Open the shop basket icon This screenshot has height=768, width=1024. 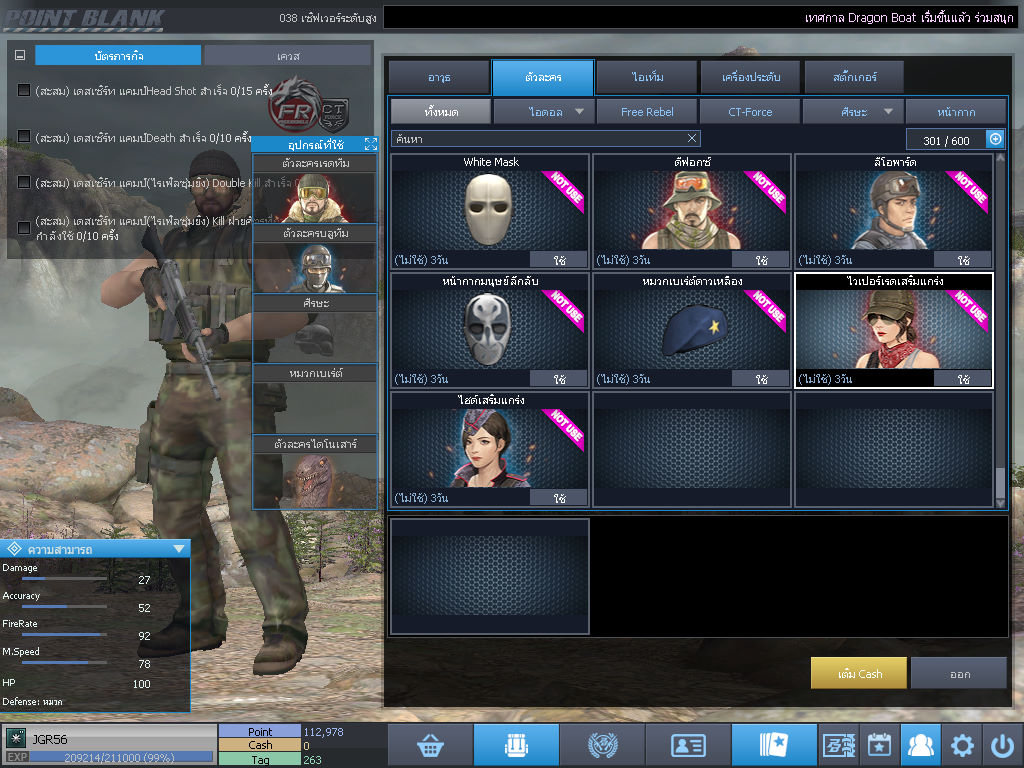tap(430, 745)
